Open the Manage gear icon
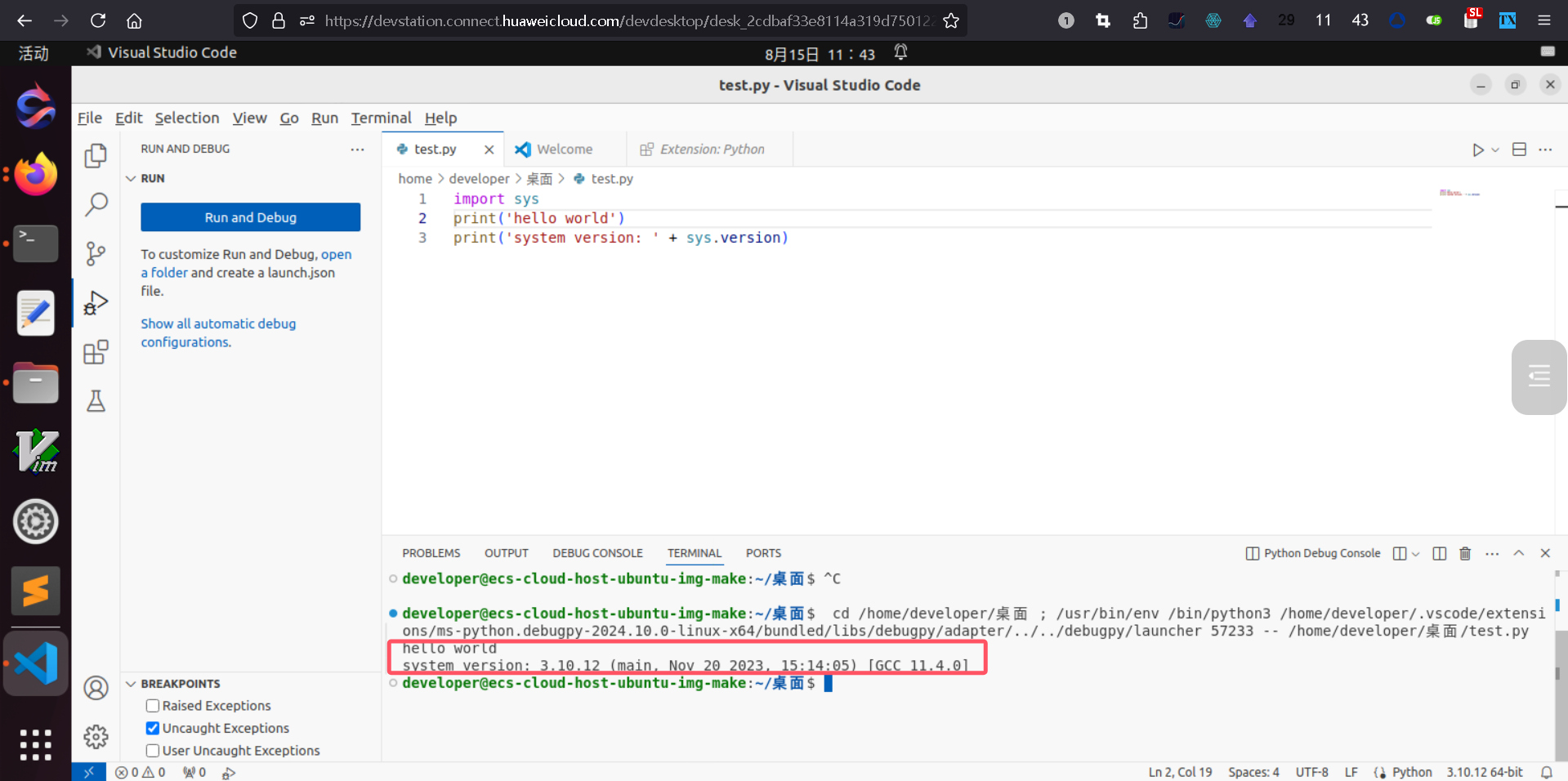The image size is (1568, 781). point(96,737)
